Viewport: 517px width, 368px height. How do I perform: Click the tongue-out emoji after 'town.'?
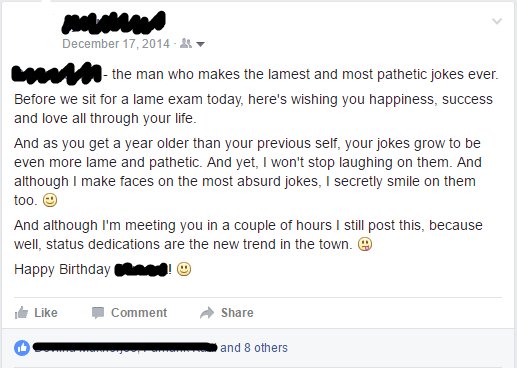point(365,244)
